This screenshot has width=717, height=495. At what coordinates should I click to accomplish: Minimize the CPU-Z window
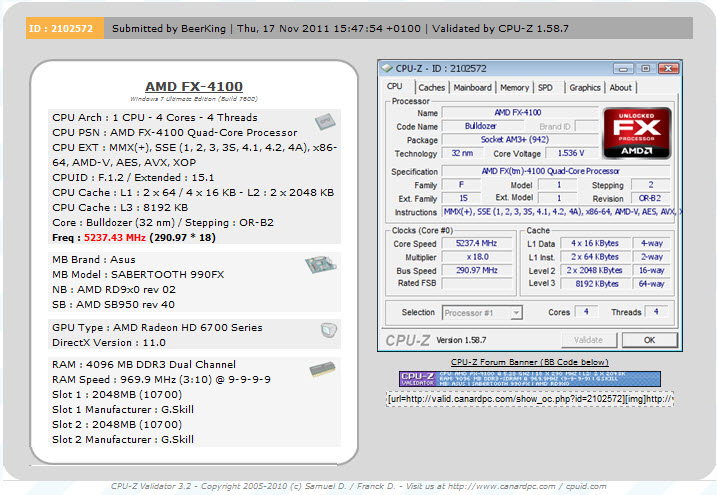pyautogui.click(x=623, y=69)
